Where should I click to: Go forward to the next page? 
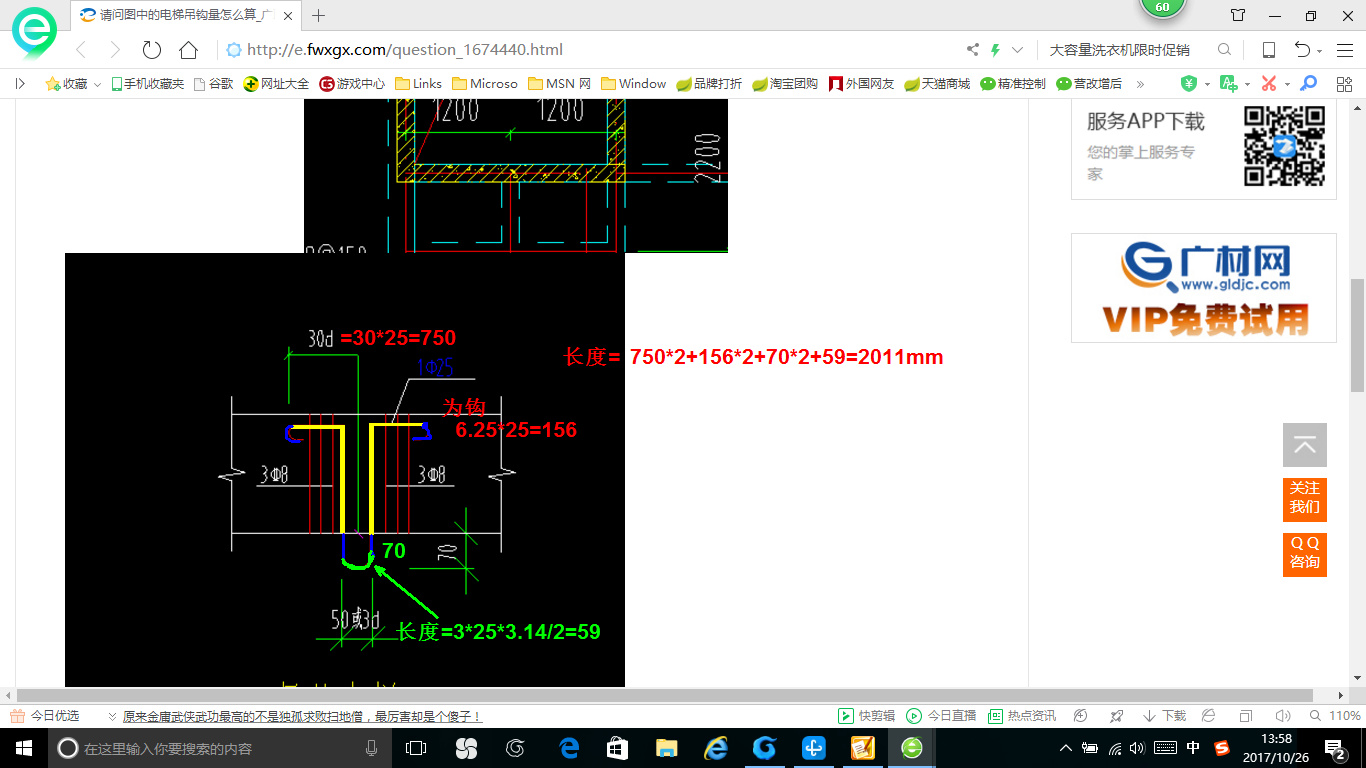click(x=115, y=50)
